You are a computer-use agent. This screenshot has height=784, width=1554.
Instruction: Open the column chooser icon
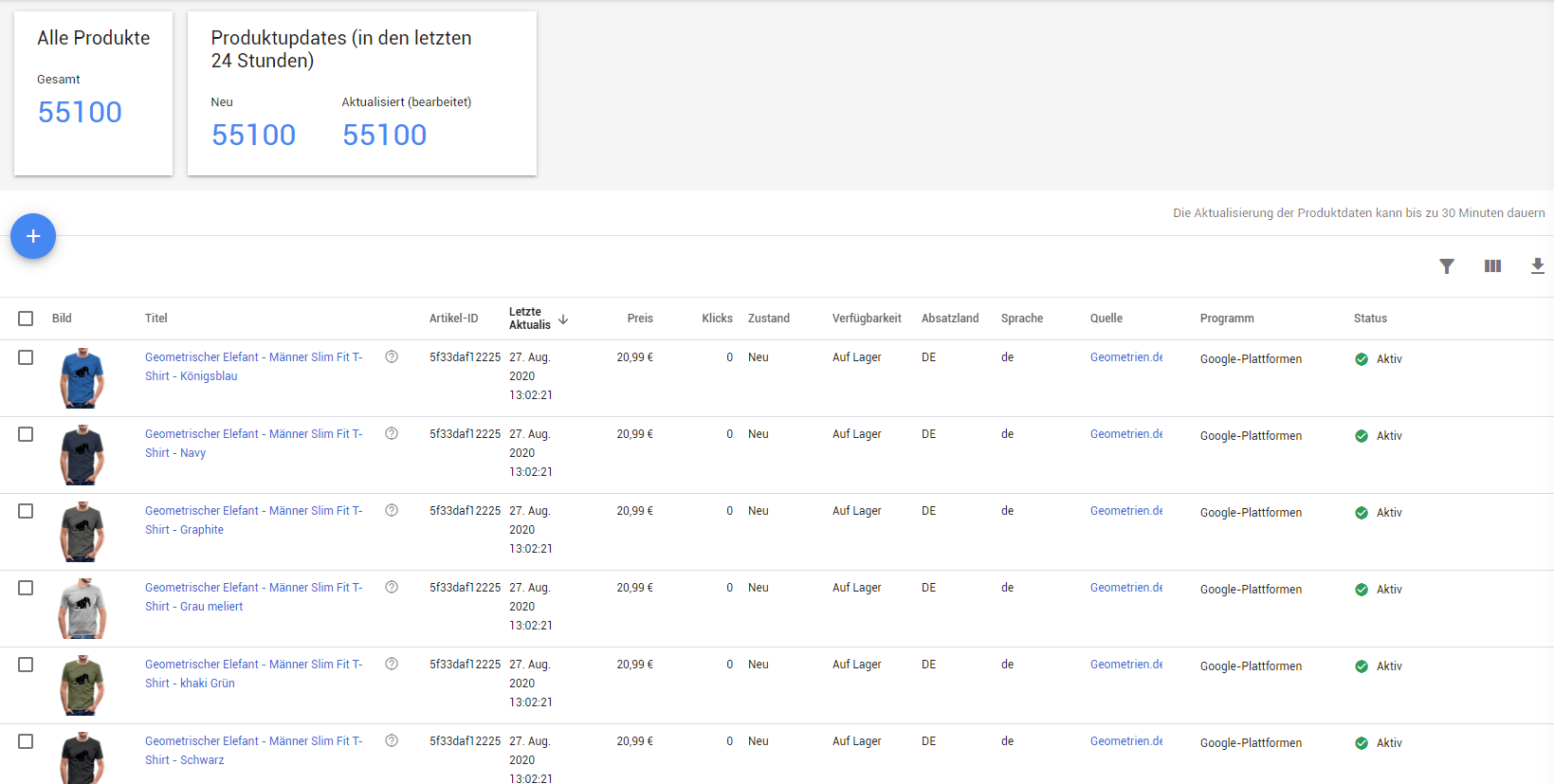[1492, 266]
